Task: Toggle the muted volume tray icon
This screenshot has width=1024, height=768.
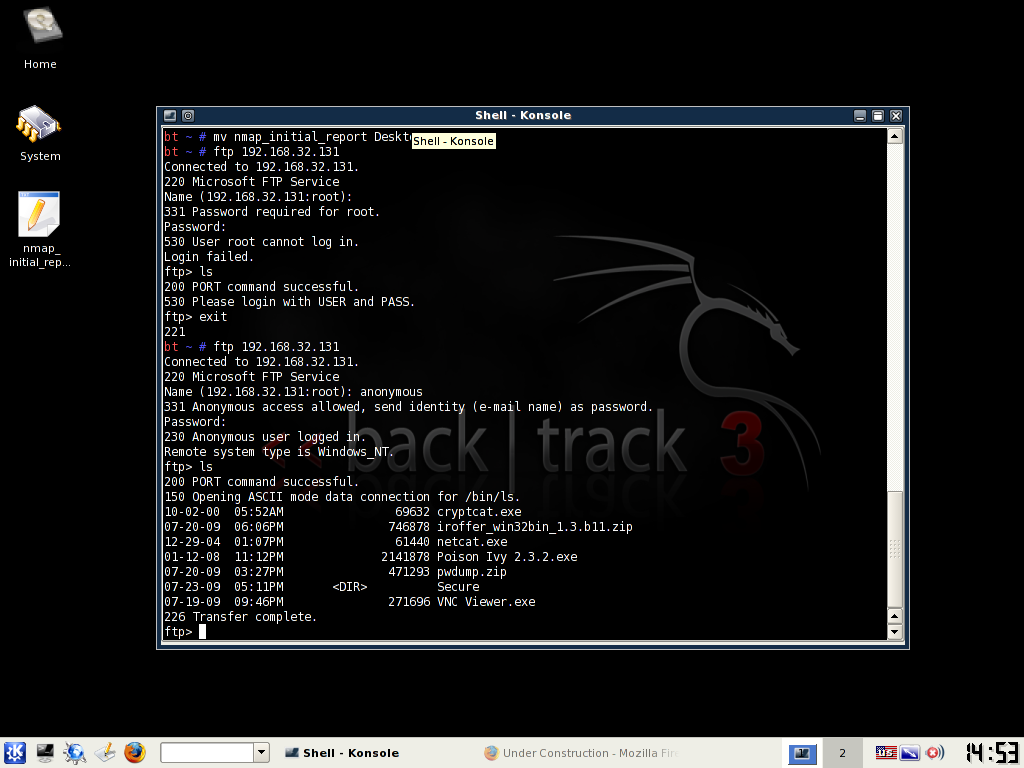Action: [x=934, y=752]
